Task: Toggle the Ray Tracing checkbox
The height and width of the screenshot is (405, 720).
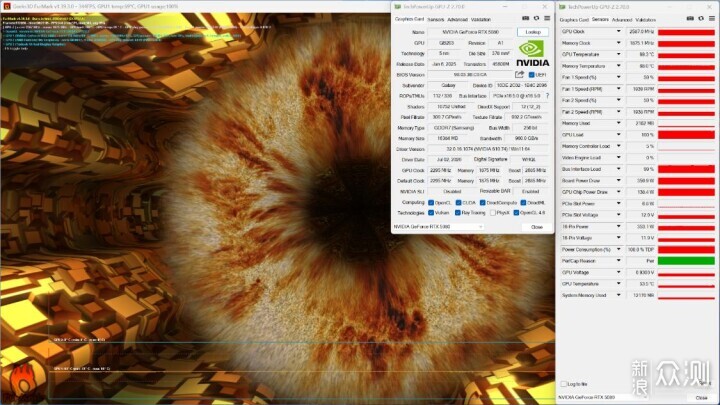Action: [458, 213]
